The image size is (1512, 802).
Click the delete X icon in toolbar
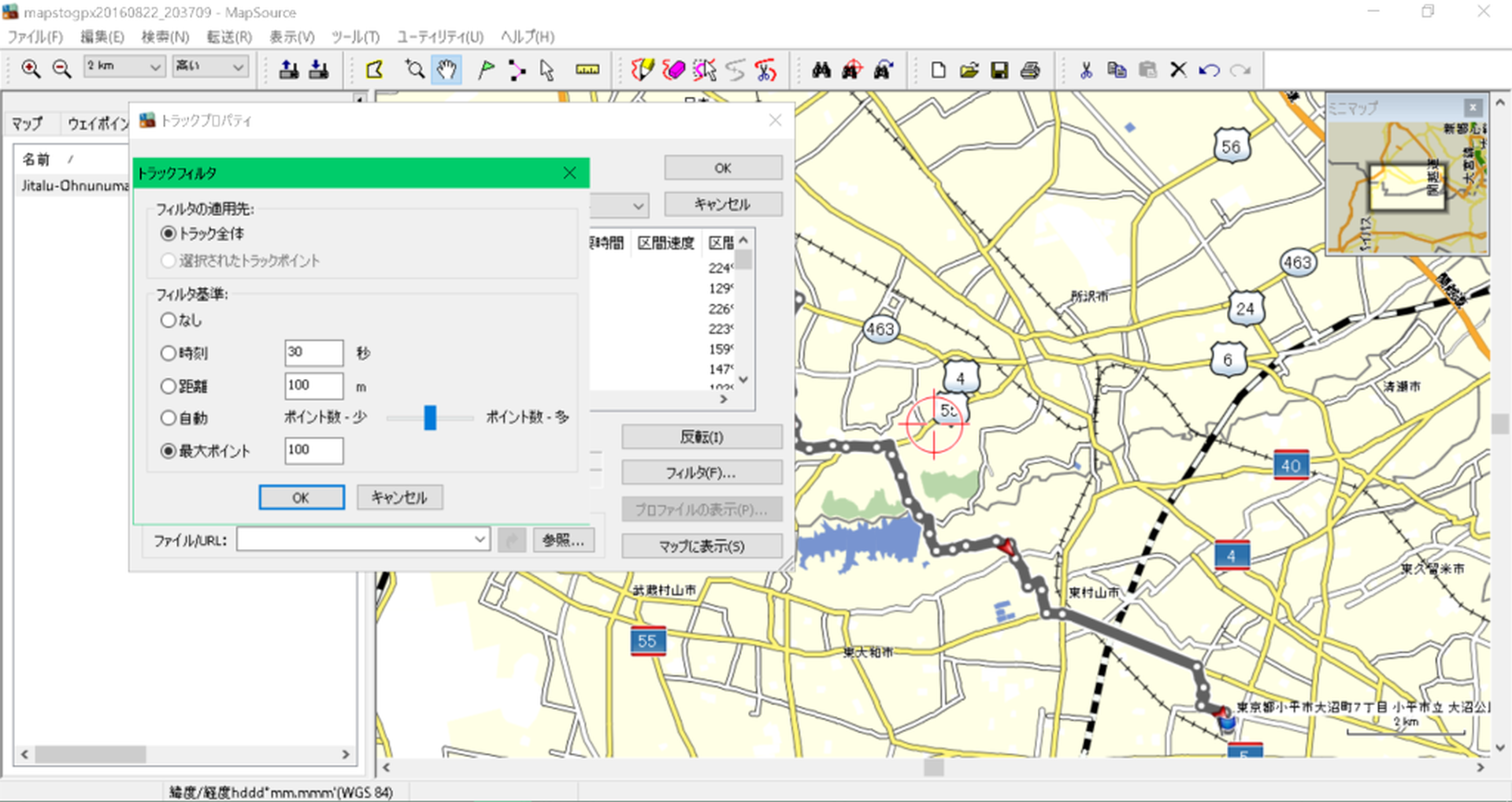point(1178,69)
